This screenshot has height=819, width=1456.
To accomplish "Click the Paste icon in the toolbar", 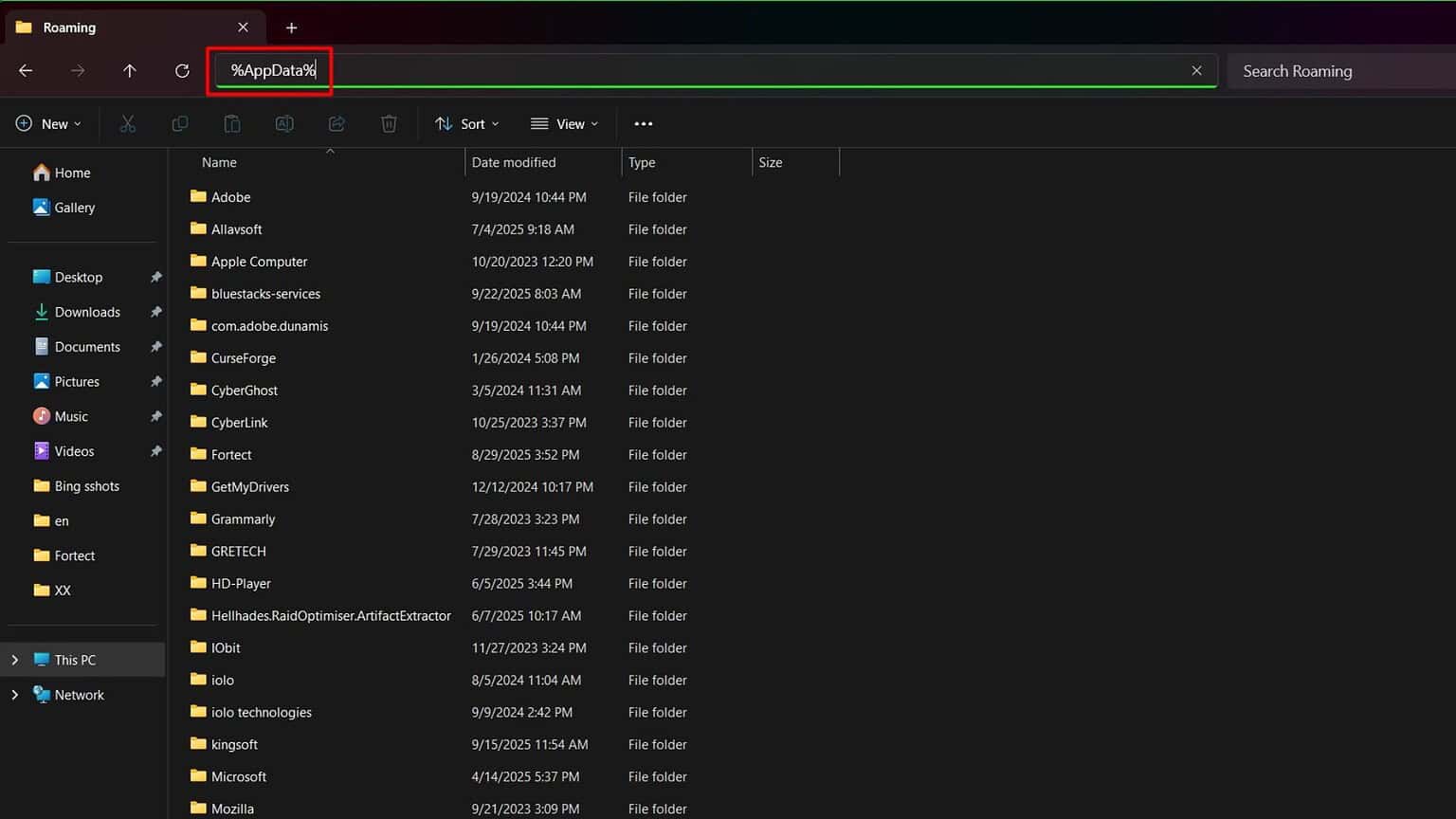I will click(232, 123).
